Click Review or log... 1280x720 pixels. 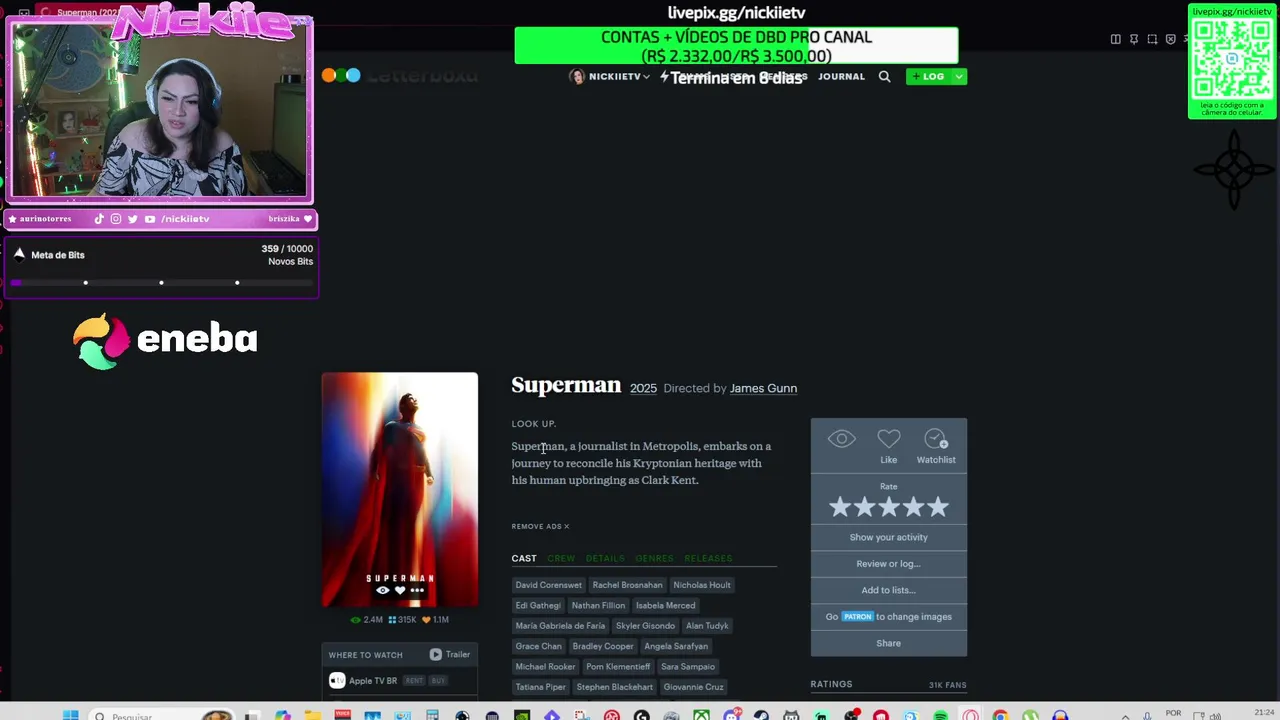888,563
